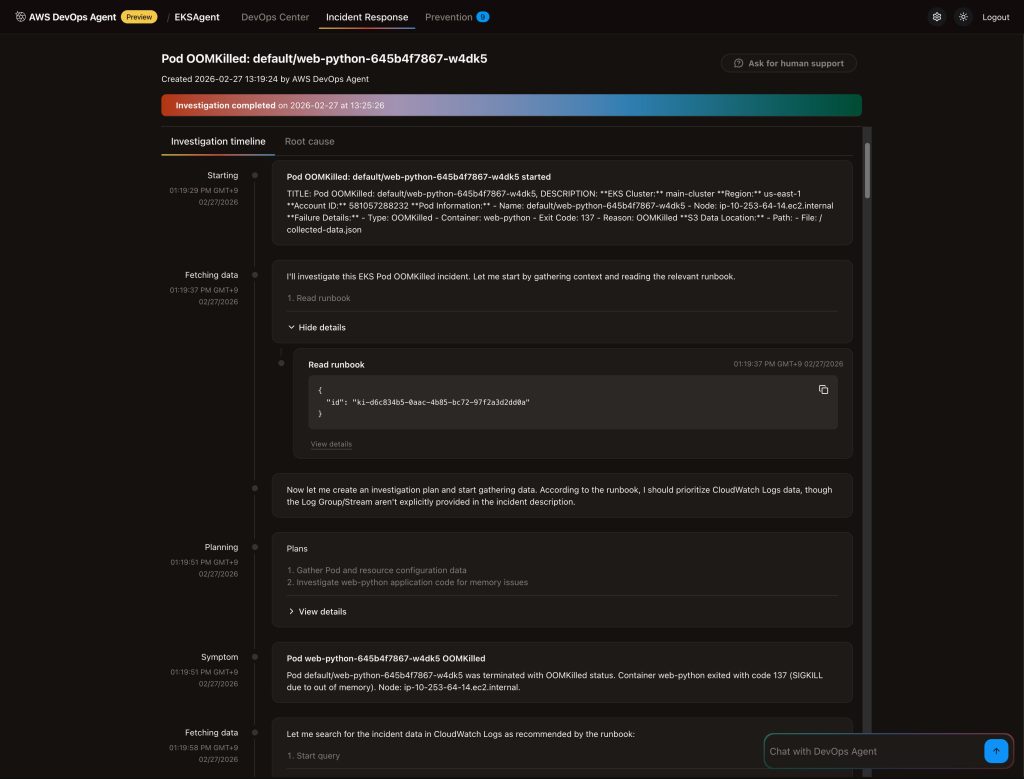The height and width of the screenshot is (779, 1024).
Task: Click the Investigation completed gradient status bar
Action: [511, 105]
